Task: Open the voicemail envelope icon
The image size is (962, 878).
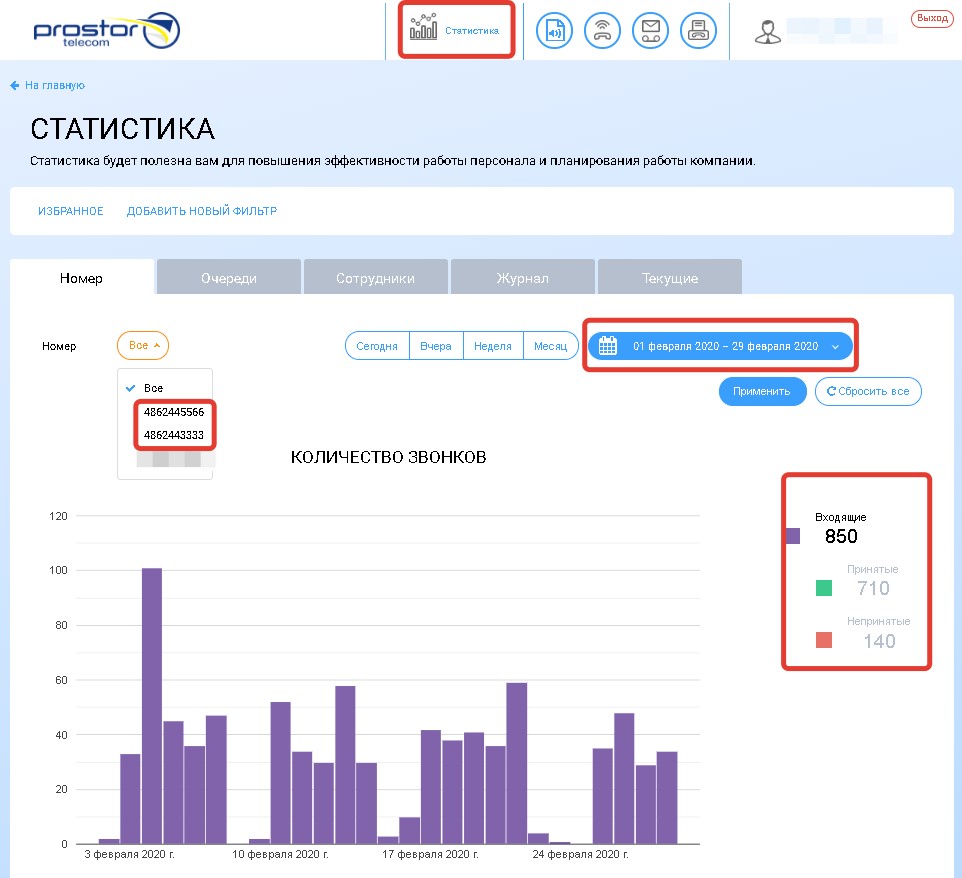Action: (651, 31)
